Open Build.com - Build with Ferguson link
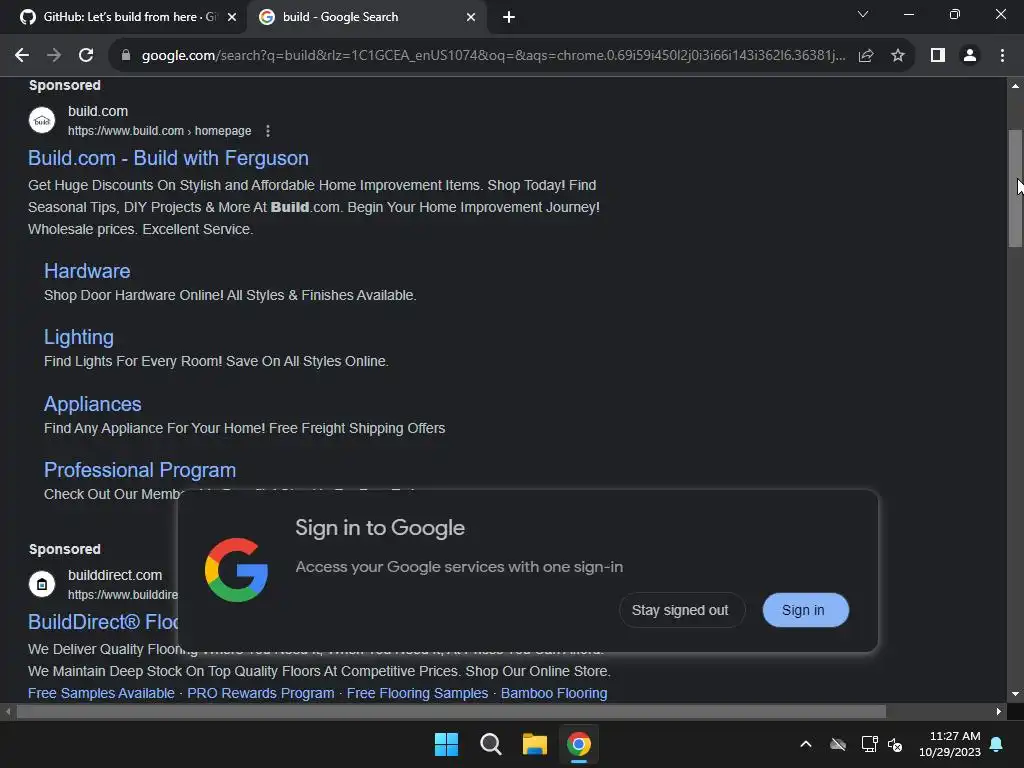 click(x=168, y=158)
